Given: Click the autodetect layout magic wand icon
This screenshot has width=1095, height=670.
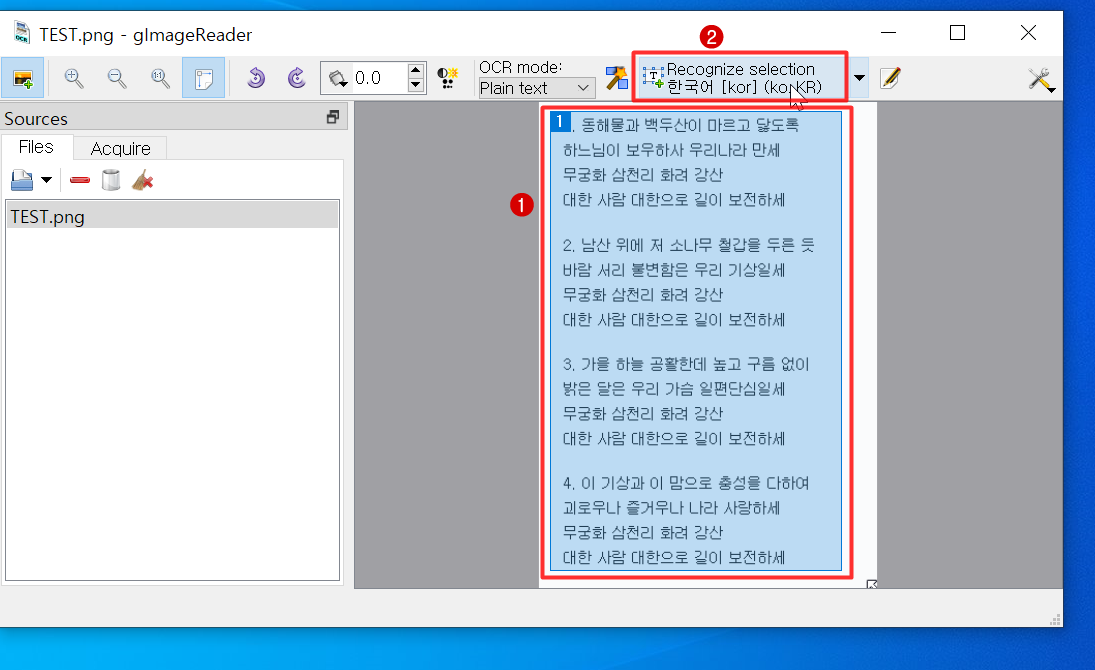Looking at the screenshot, I should (617, 78).
